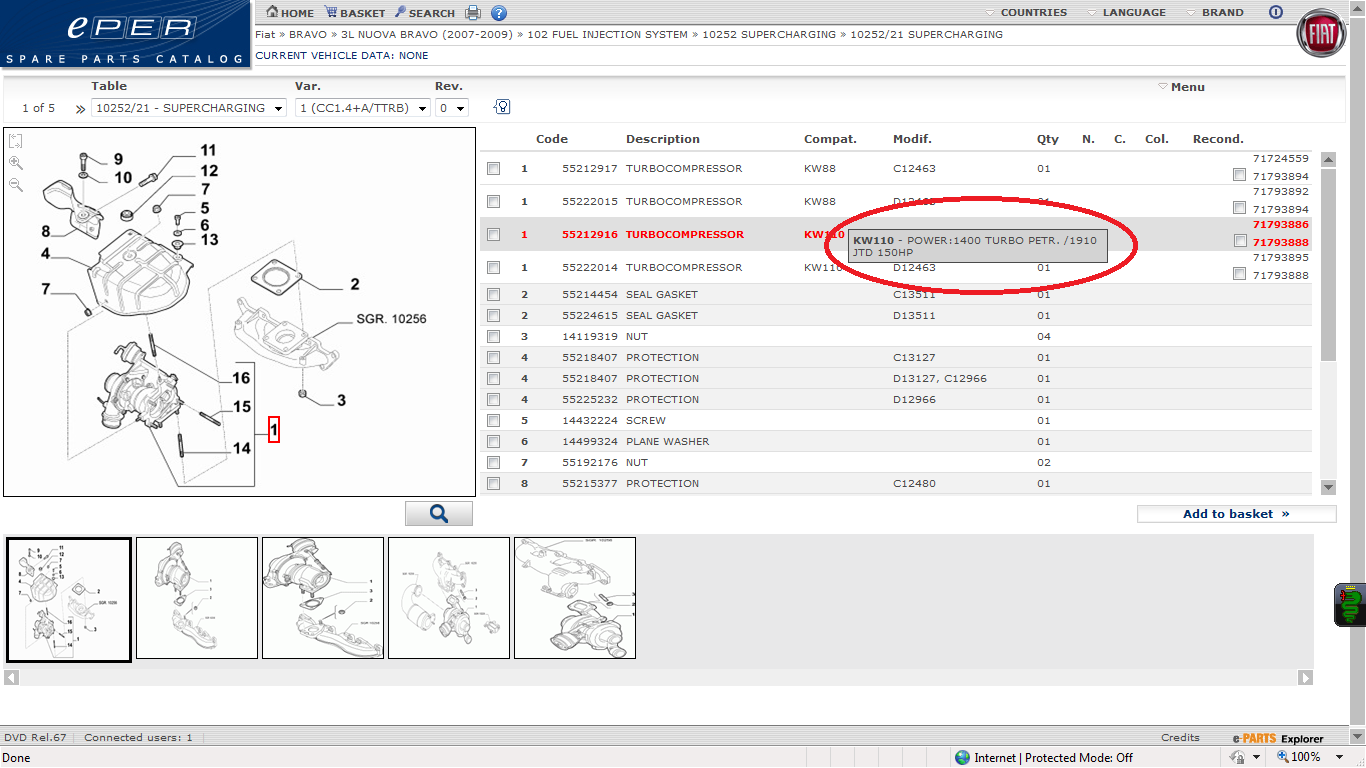
Task: Tick checkbox for turbocompressor 55212916
Action: point(493,235)
